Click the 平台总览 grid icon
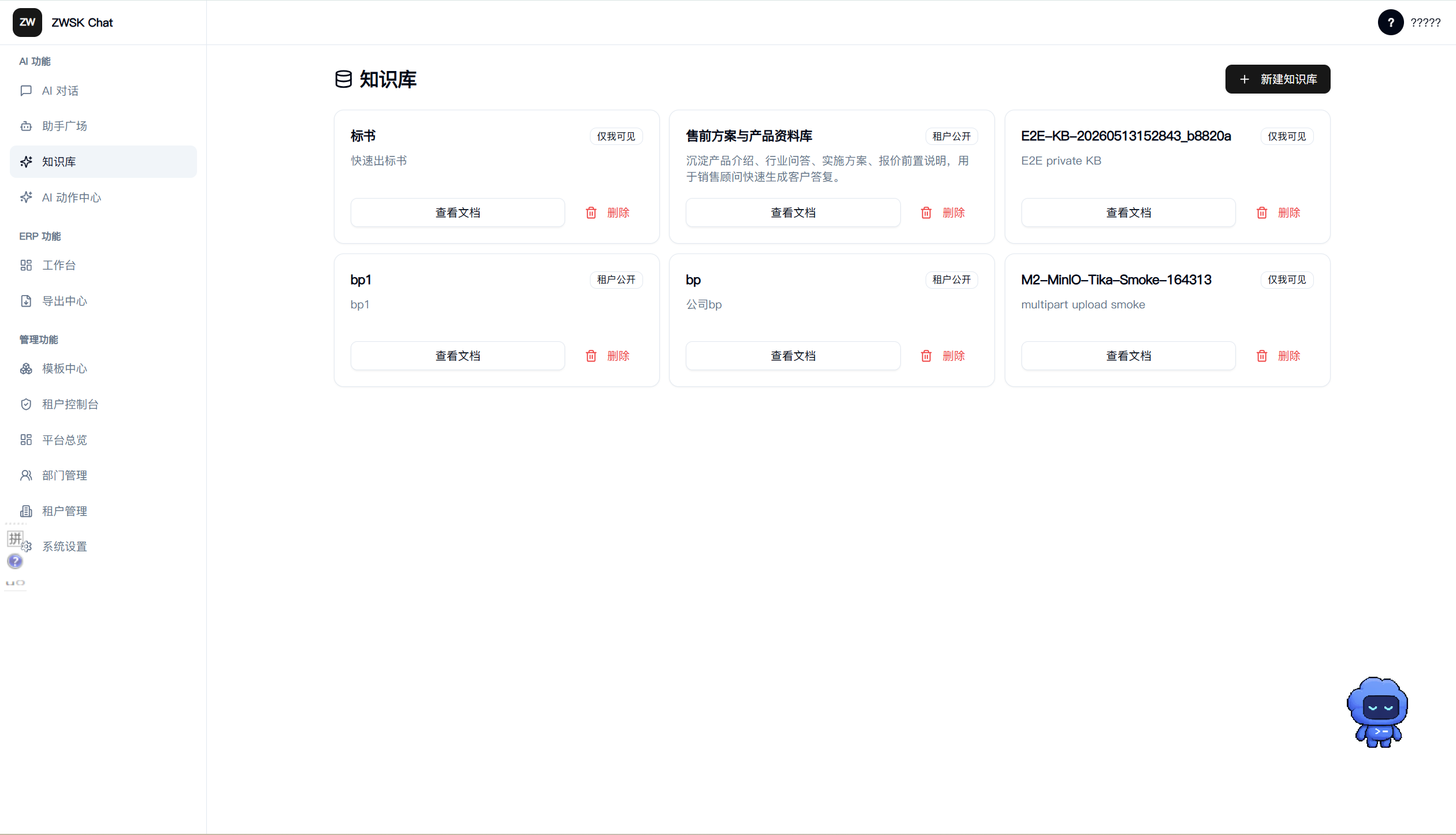Viewport: 1456px width, 835px height. [26, 440]
